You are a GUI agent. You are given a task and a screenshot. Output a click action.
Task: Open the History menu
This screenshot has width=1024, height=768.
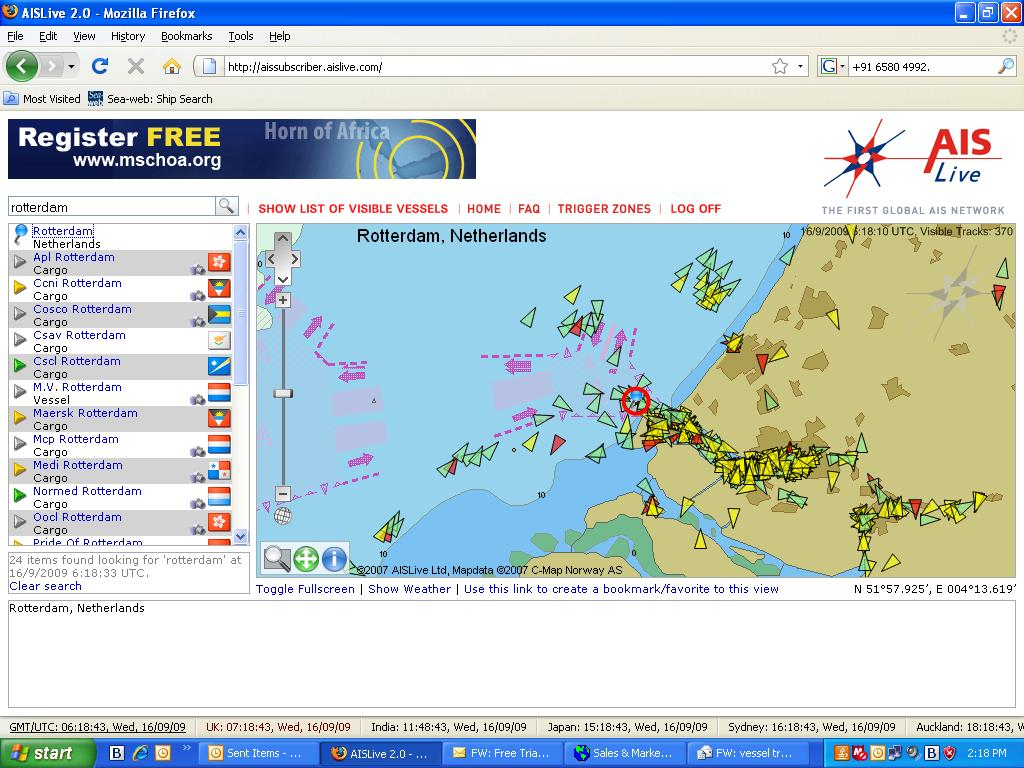click(128, 36)
